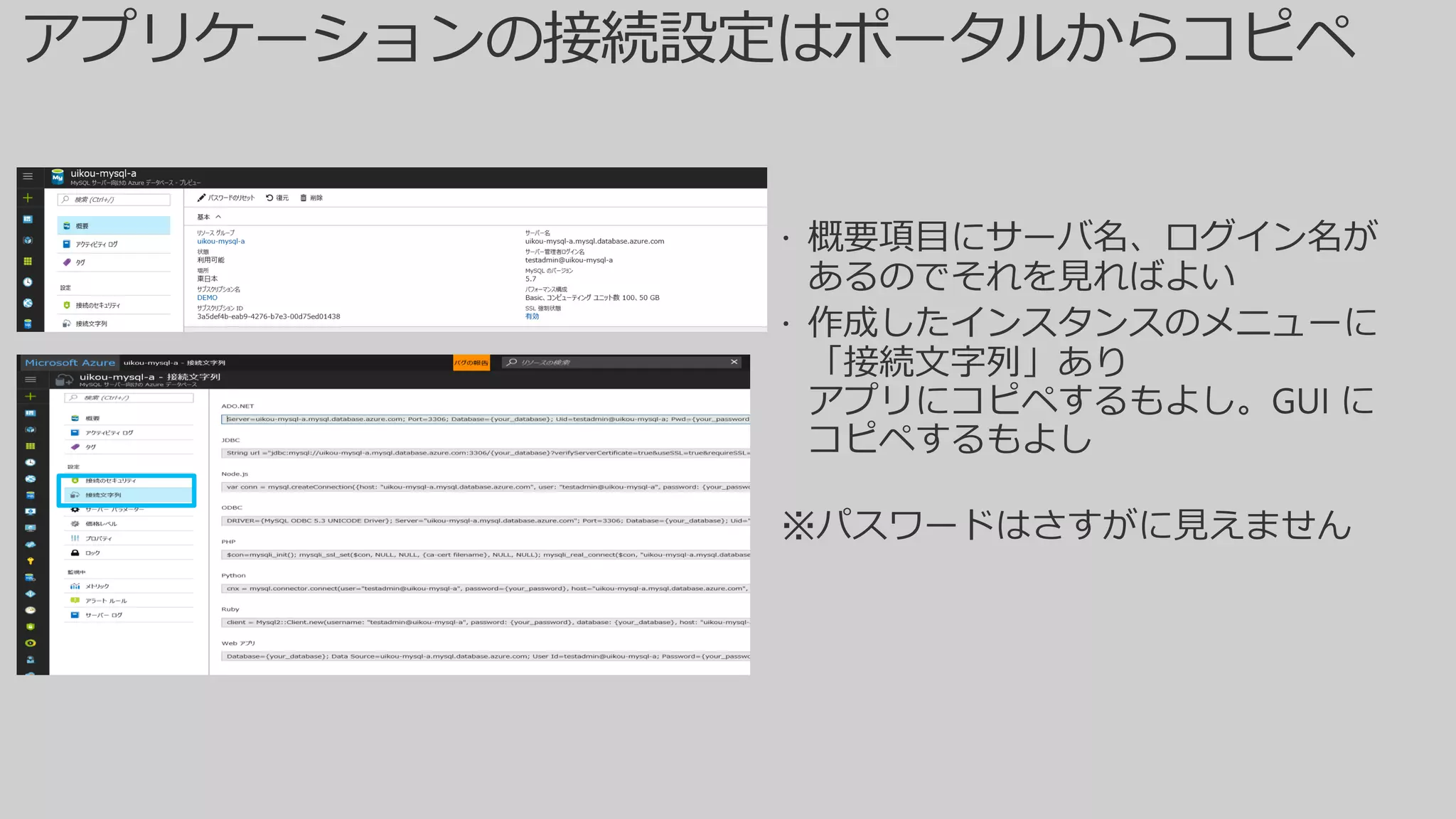Image resolution: width=1456 pixels, height=819 pixels.
Task: Open ロック with padlock icon
Action: pyautogui.click(x=92, y=552)
